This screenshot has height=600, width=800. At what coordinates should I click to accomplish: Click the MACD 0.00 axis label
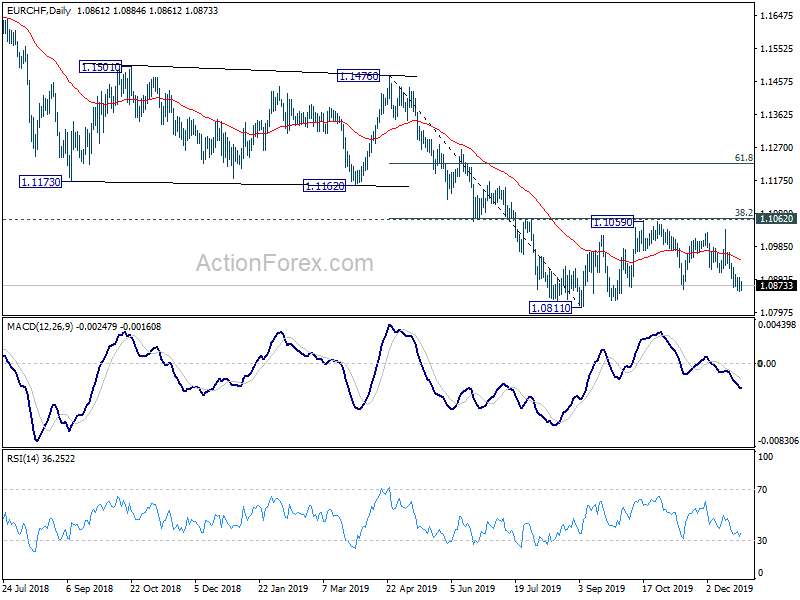click(767, 363)
